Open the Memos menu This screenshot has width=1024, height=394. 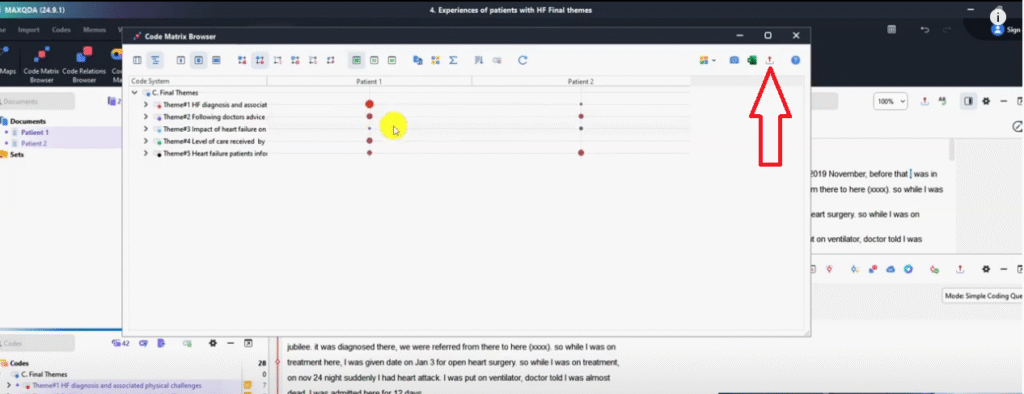click(x=95, y=30)
